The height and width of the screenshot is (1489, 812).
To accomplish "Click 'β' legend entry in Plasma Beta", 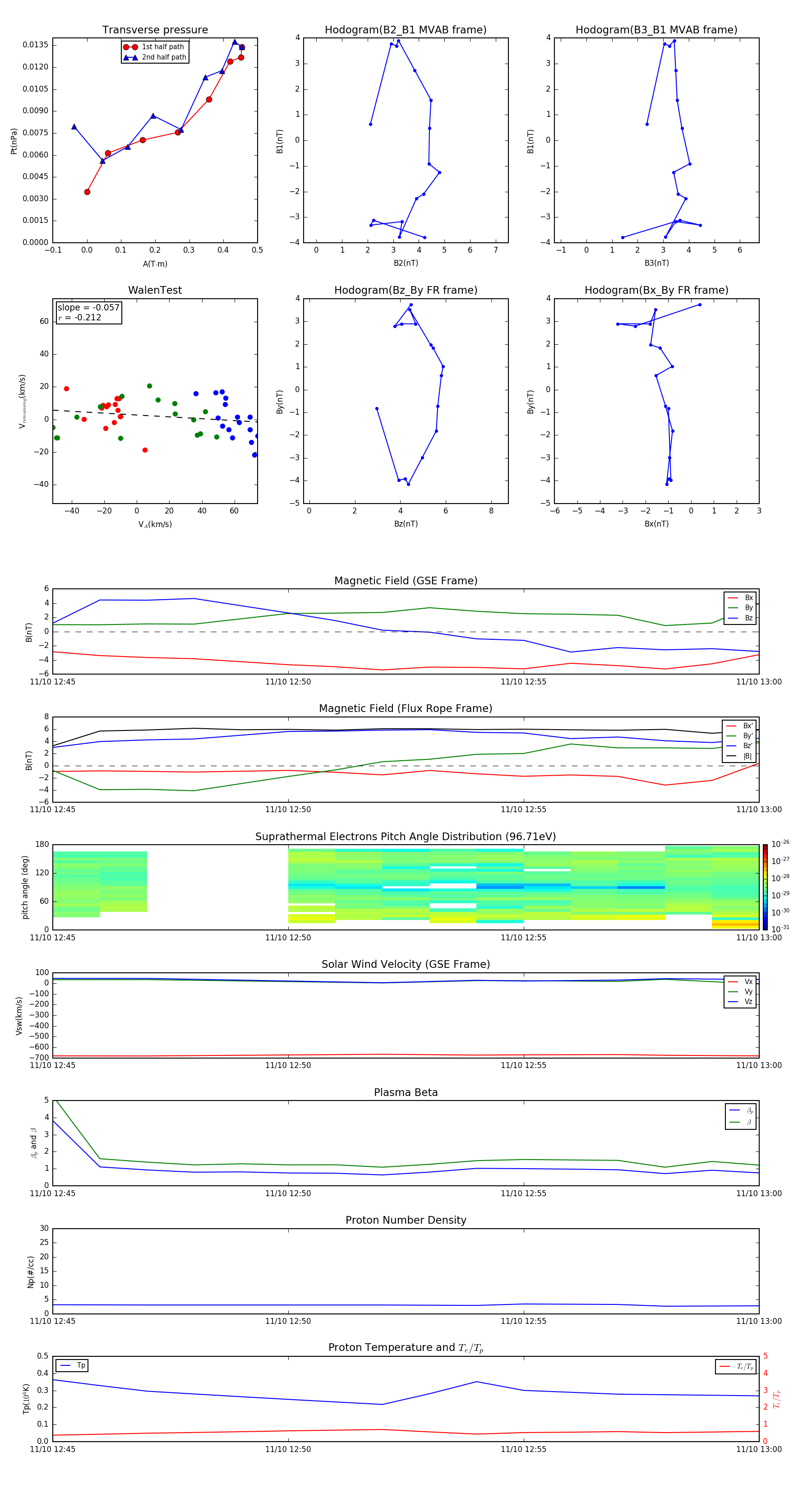I will [x=741, y=1122].
